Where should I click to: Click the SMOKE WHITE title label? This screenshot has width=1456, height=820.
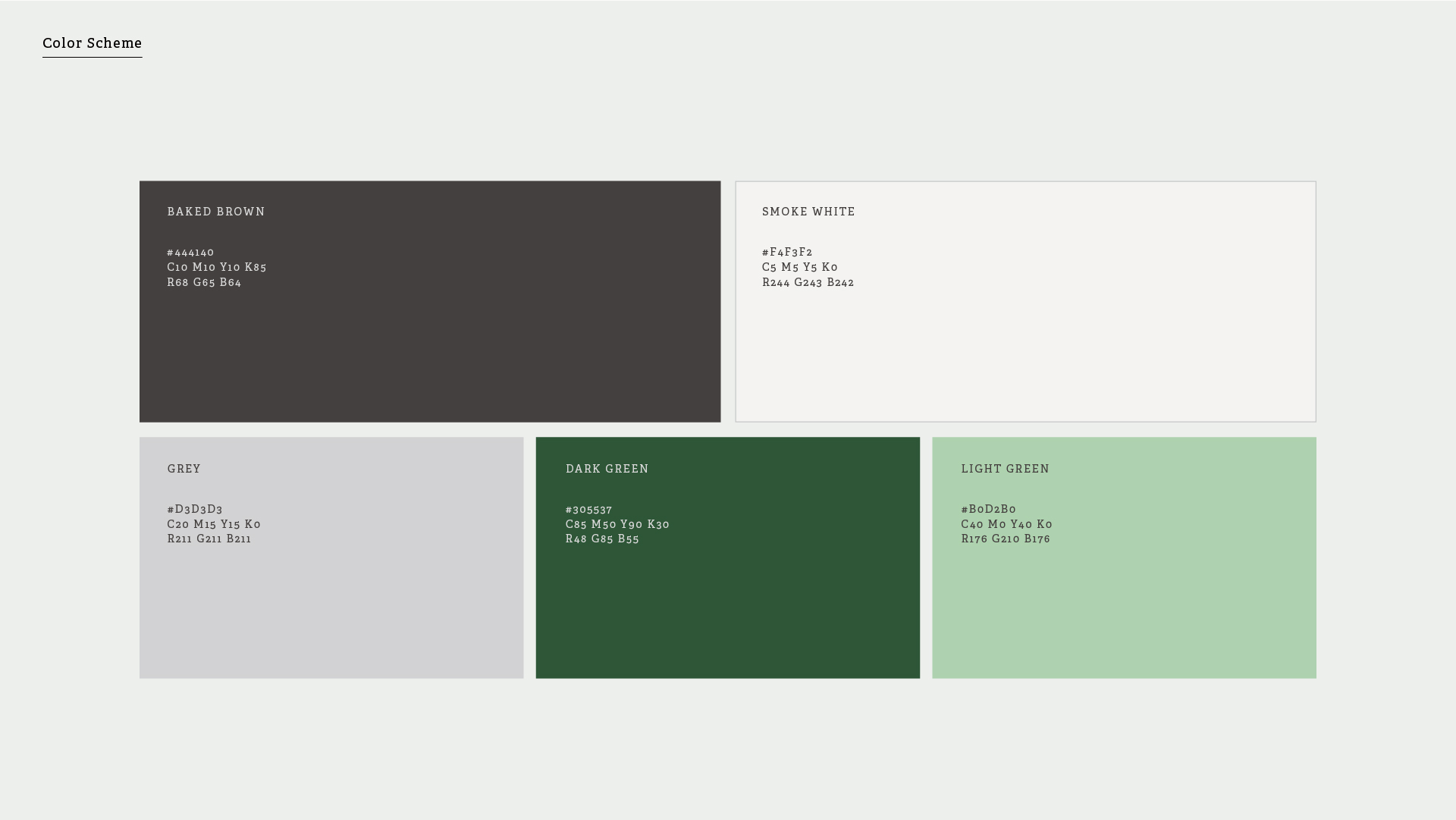808,212
